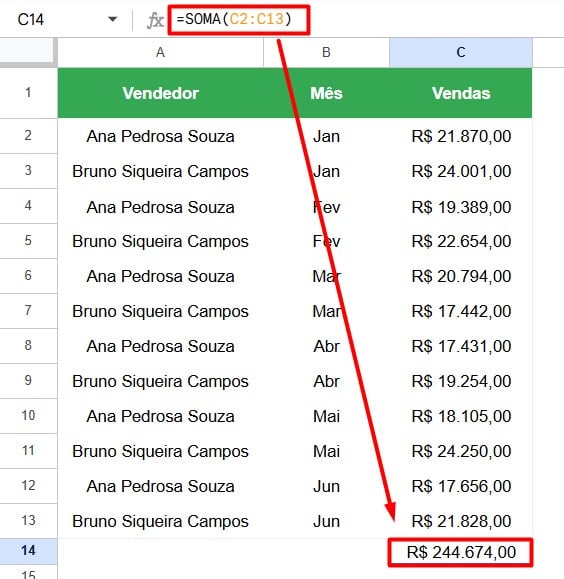Select column C header
This screenshot has width=564, height=579.
(x=461, y=53)
